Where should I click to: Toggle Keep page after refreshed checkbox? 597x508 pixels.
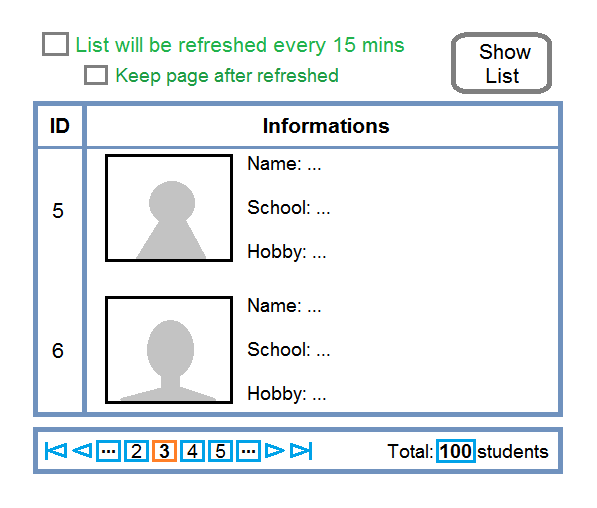(96, 75)
